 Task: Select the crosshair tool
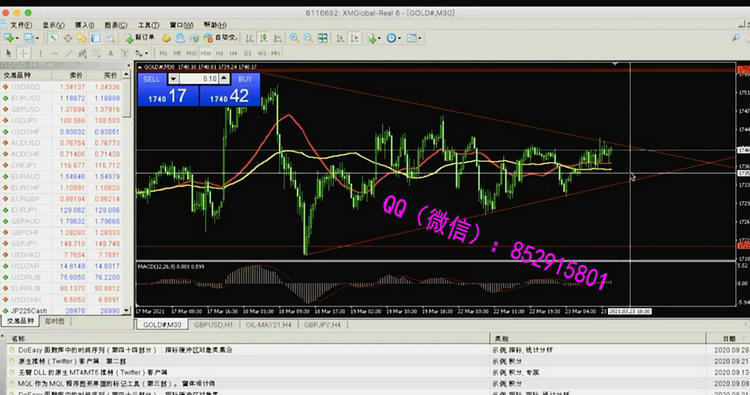(x=23, y=53)
